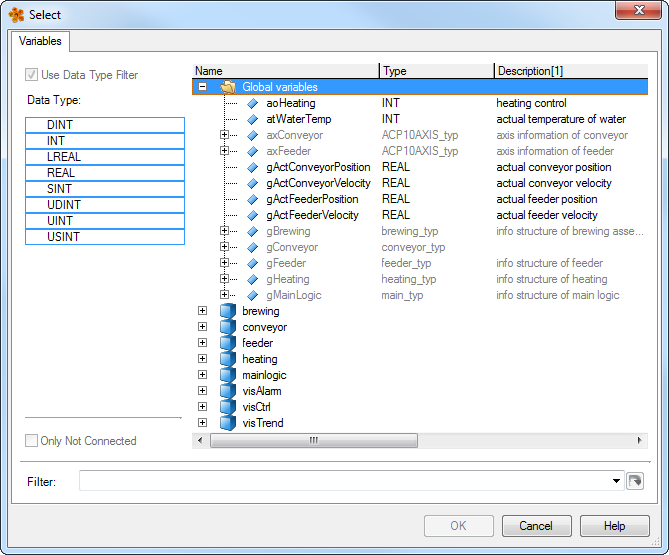669x555 pixels.
Task: Expand the heating module node
Action: coord(203,359)
